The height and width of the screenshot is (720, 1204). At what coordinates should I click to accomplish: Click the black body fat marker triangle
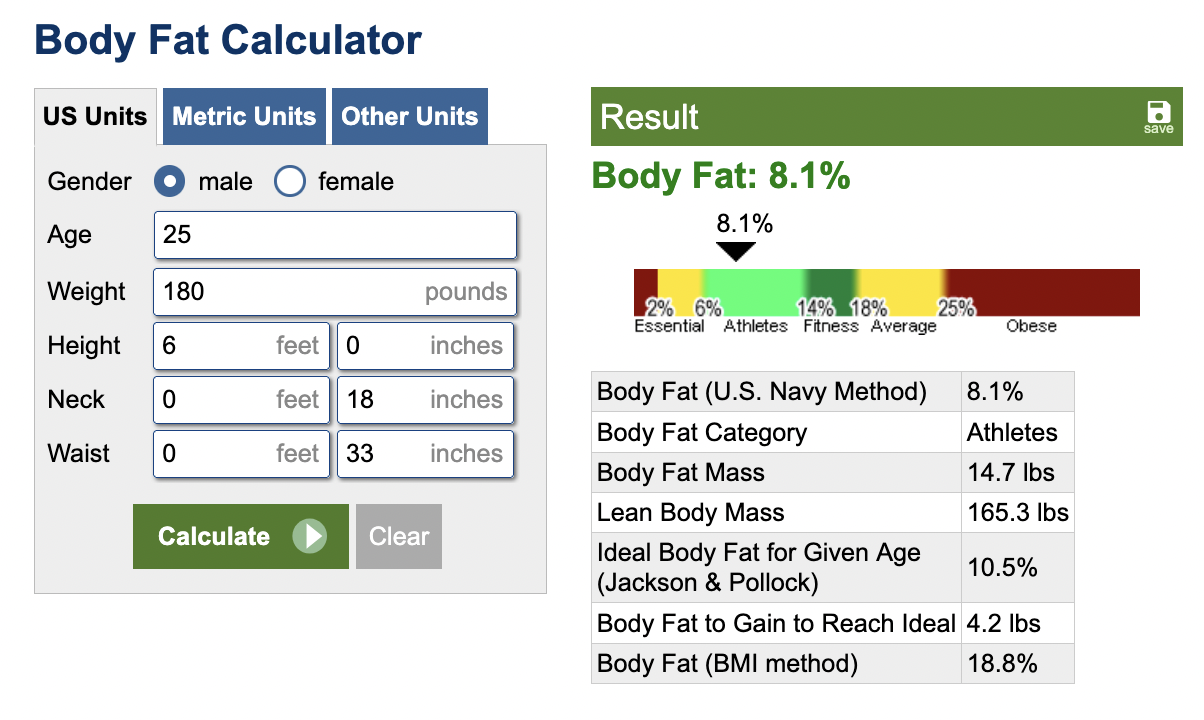click(736, 251)
